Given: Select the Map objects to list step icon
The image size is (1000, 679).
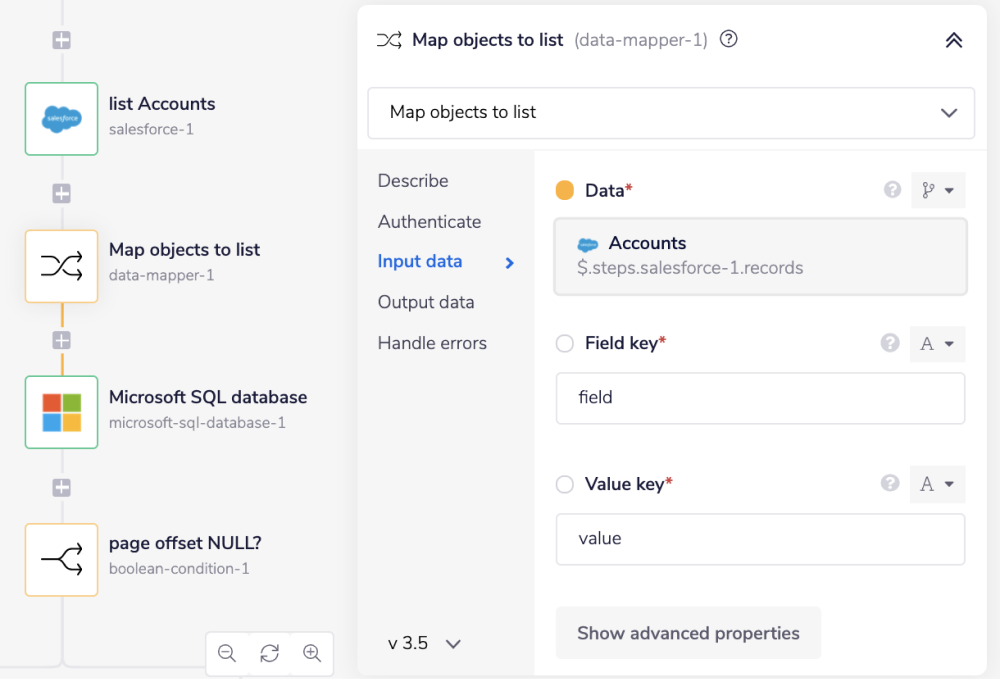Looking at the screenshot, I should click(61, 265).
